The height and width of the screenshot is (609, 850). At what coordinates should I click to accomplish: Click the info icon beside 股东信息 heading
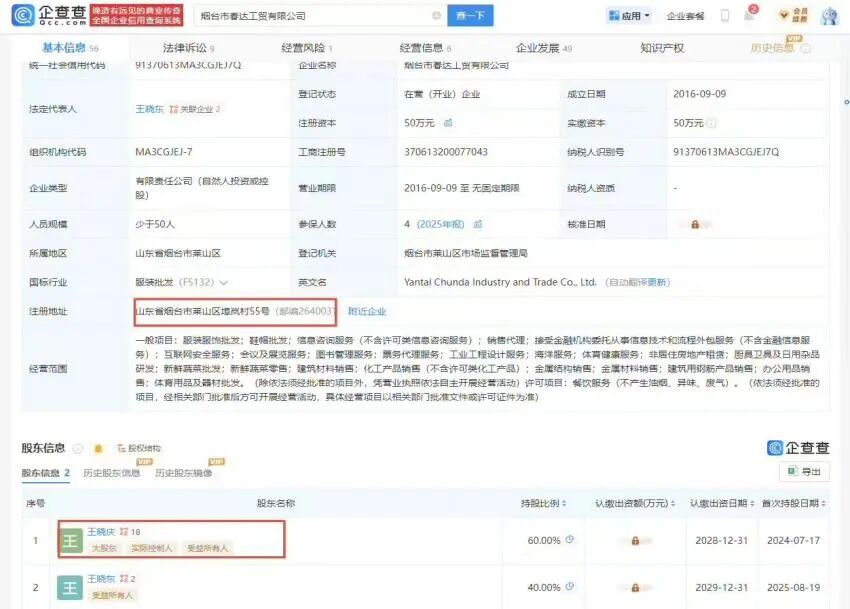78,448
